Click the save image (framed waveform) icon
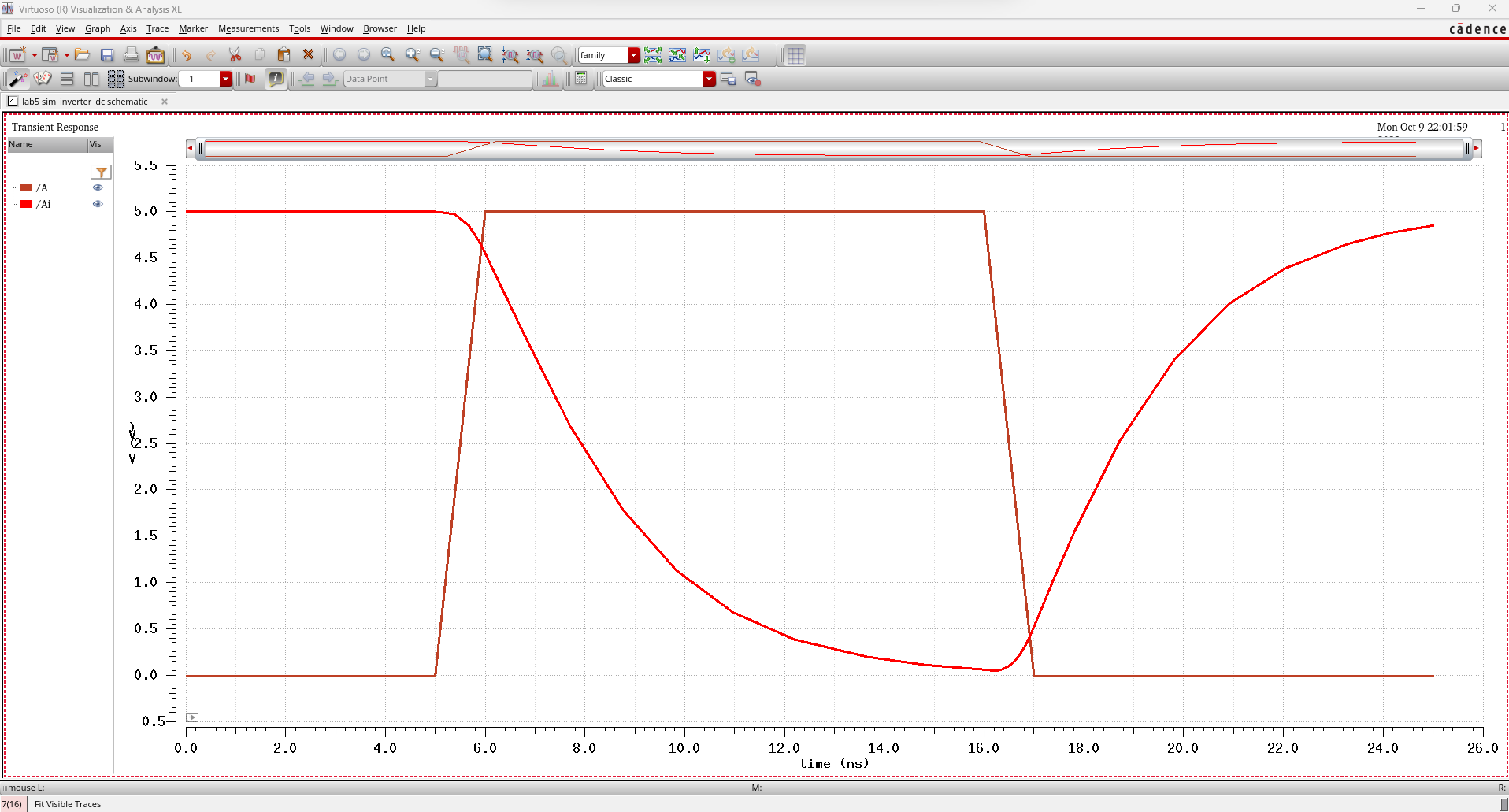This screenshot has width=1509, height=812. 156,55
